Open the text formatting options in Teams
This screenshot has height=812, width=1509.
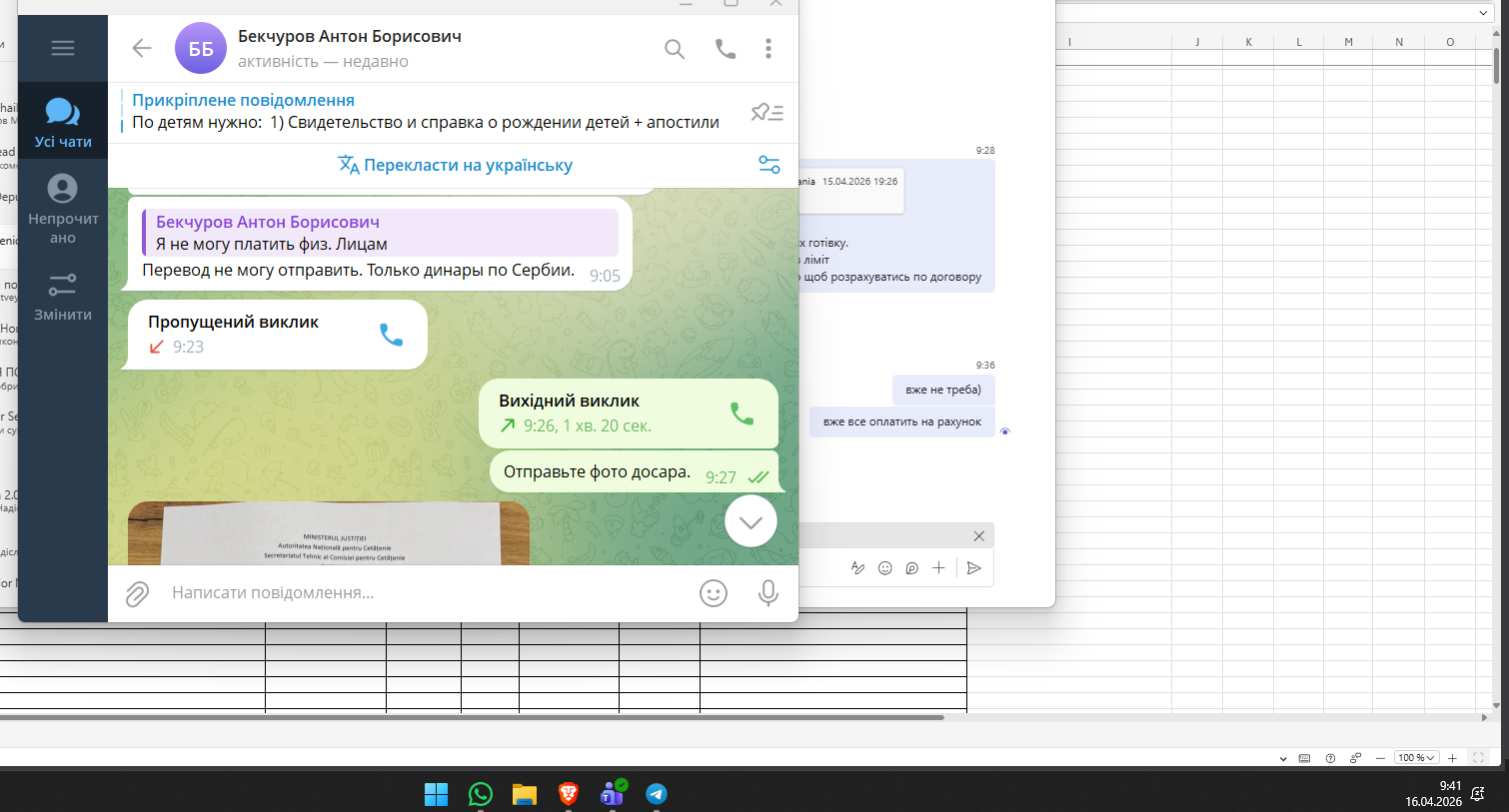[x=857, y=568]
